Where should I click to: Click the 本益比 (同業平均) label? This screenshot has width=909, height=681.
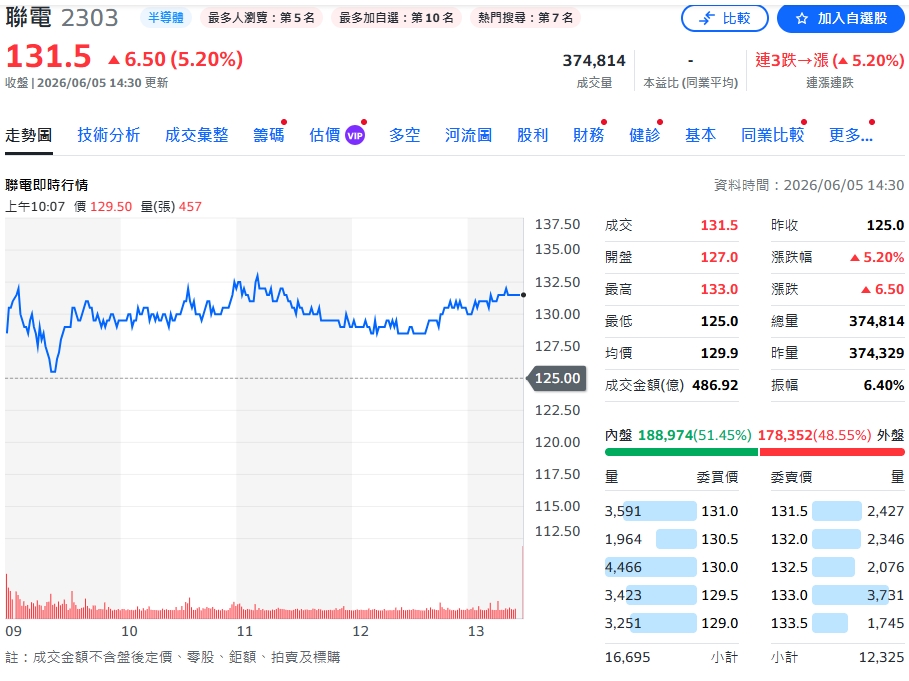(690, 83)
